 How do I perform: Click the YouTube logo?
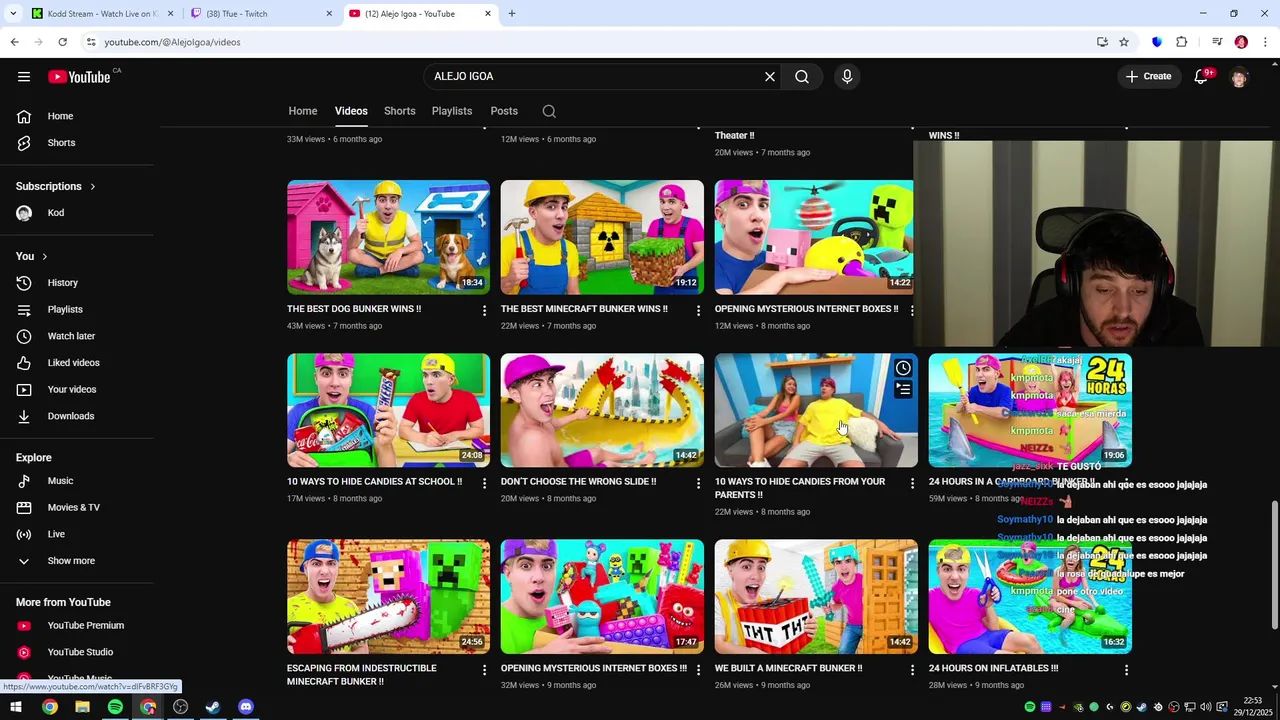pos(79,77)
